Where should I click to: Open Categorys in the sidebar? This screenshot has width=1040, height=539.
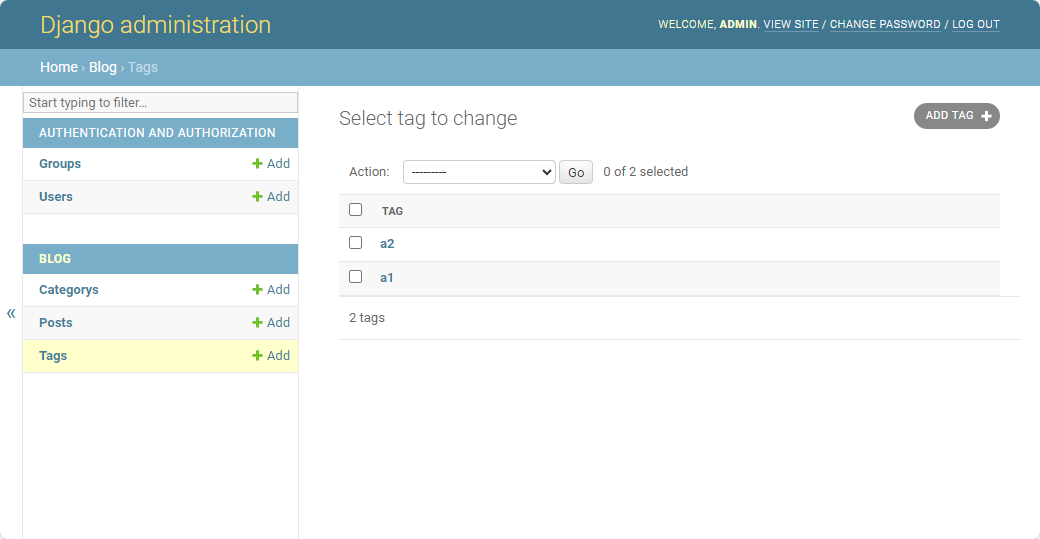pyautogui.click(x=68, y=289)
